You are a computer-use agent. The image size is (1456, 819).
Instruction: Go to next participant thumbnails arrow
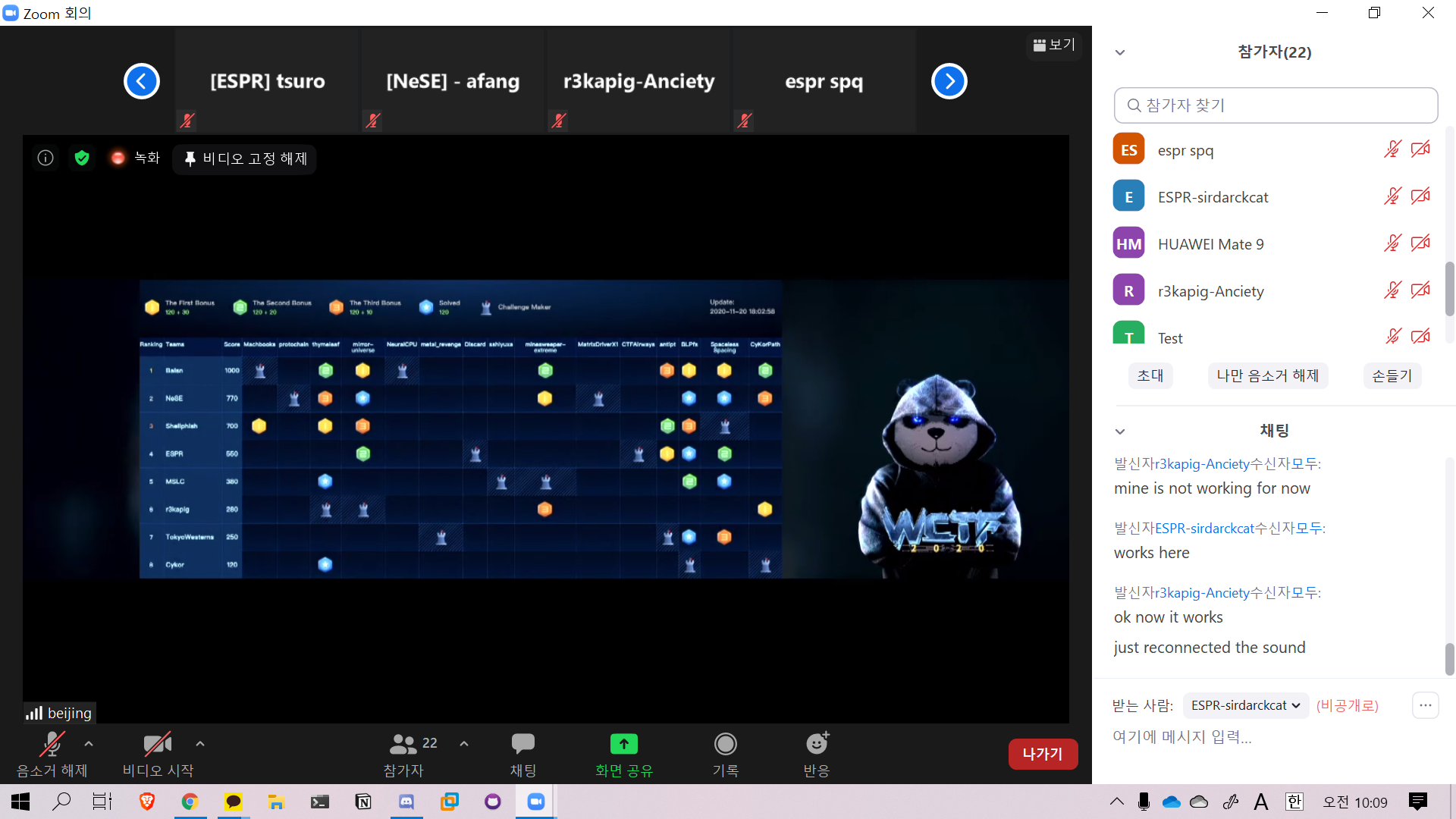(949, 81)
